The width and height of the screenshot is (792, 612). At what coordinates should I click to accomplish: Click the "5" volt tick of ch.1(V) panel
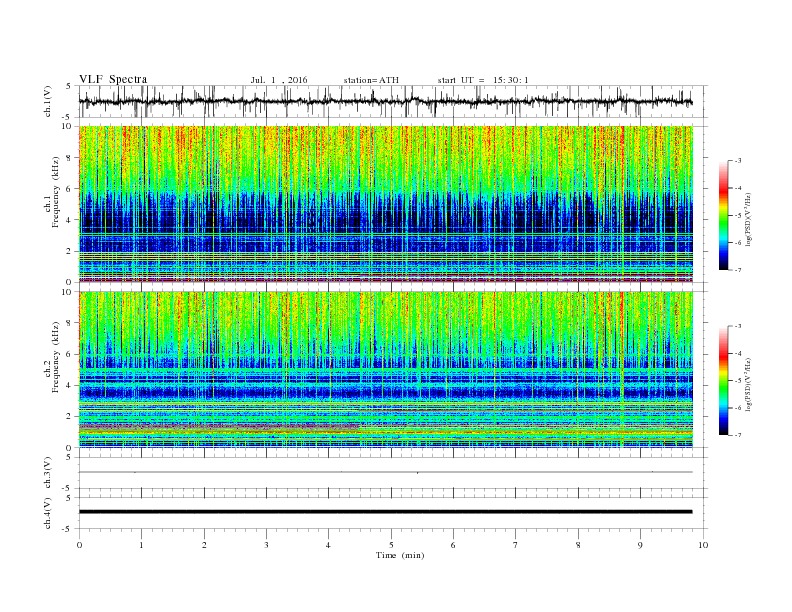point(69,86)
